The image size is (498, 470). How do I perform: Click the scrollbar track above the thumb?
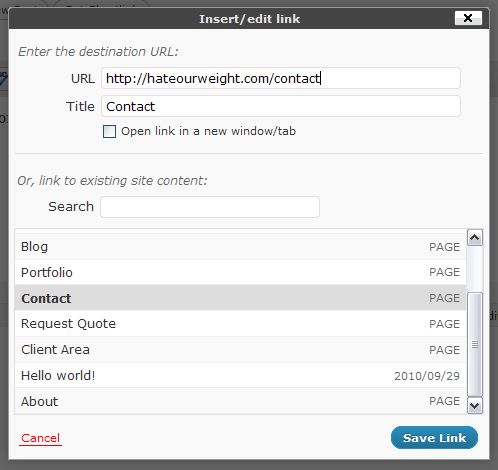click(475, 269)
